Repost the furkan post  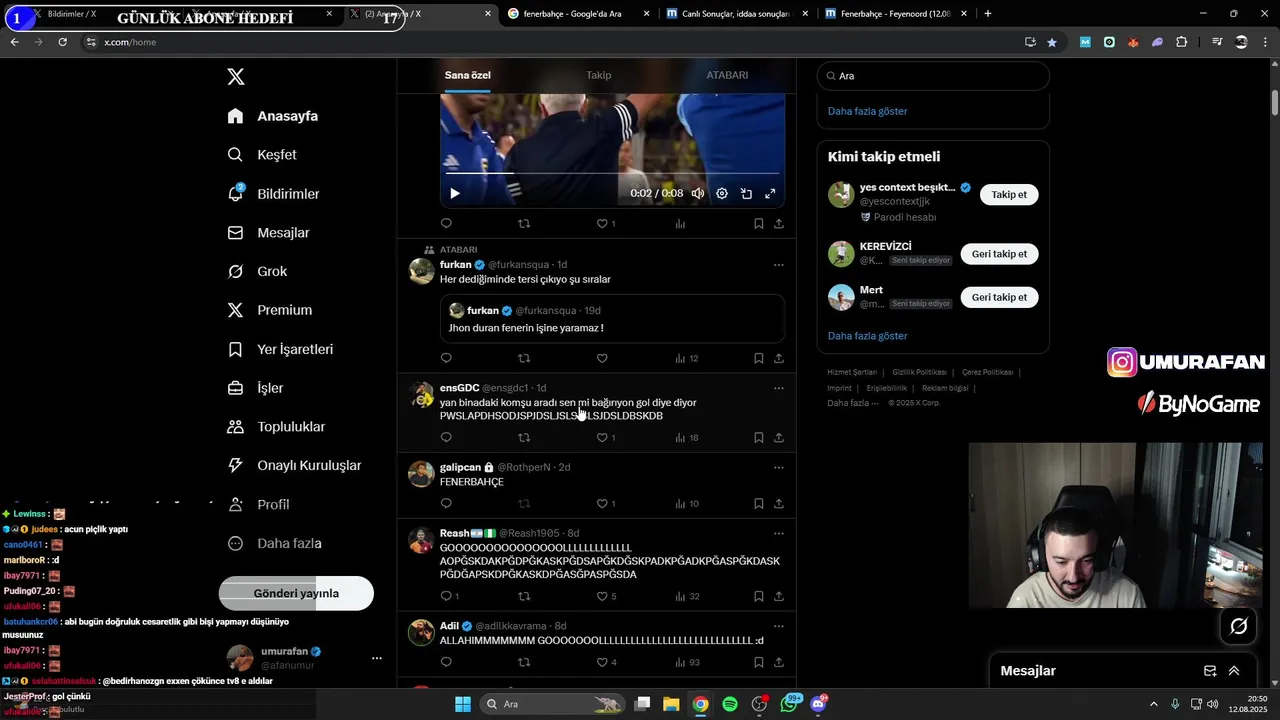[524, 358]
